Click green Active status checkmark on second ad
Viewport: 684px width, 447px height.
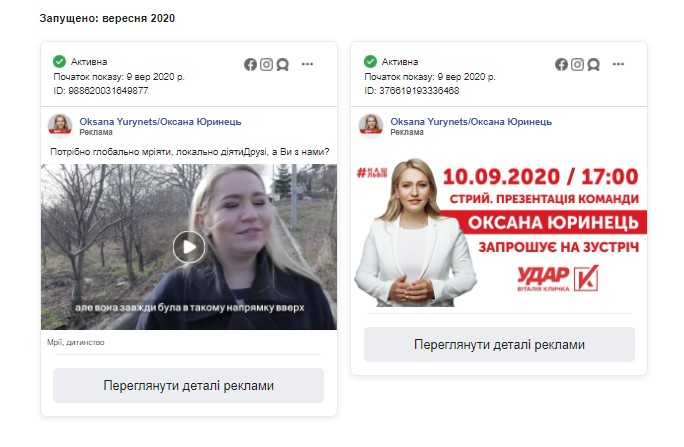370,61
